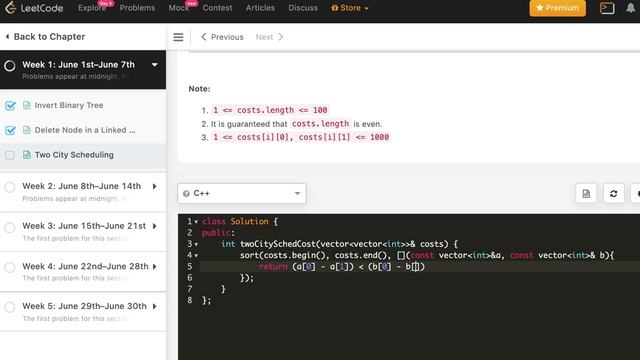Screen dimensions: 640x360
Task: Open the notifications bell
Action: point(631,8)
